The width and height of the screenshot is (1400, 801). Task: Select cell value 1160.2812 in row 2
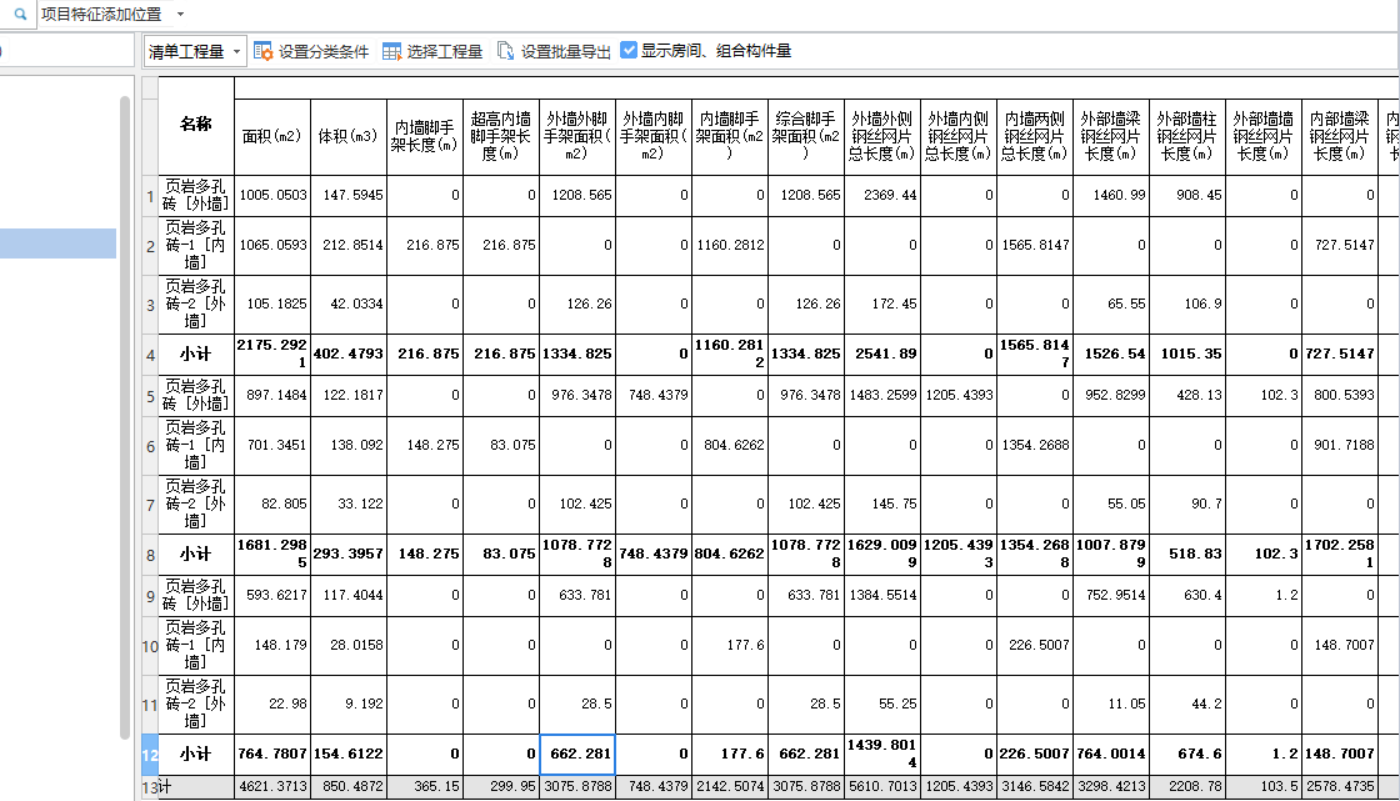730,246
